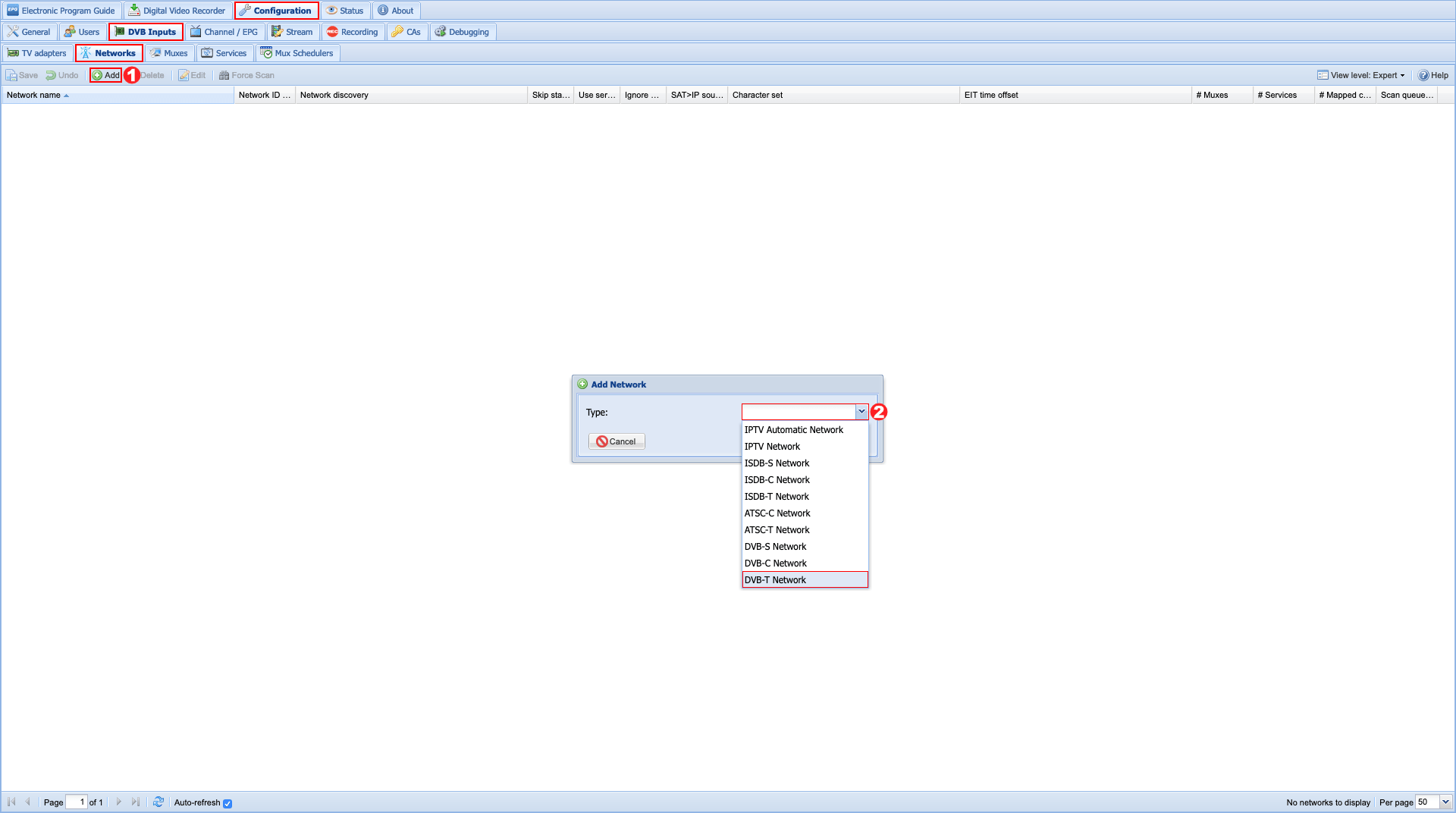Switch to the Muxes tab
This screenshot has height=813, width=1456.
[169, 53]
